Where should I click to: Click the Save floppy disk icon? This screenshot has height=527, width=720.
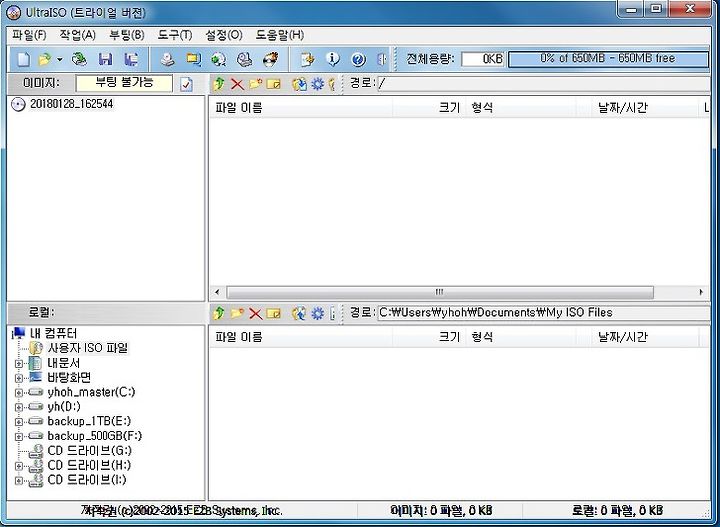click(106, 59)
